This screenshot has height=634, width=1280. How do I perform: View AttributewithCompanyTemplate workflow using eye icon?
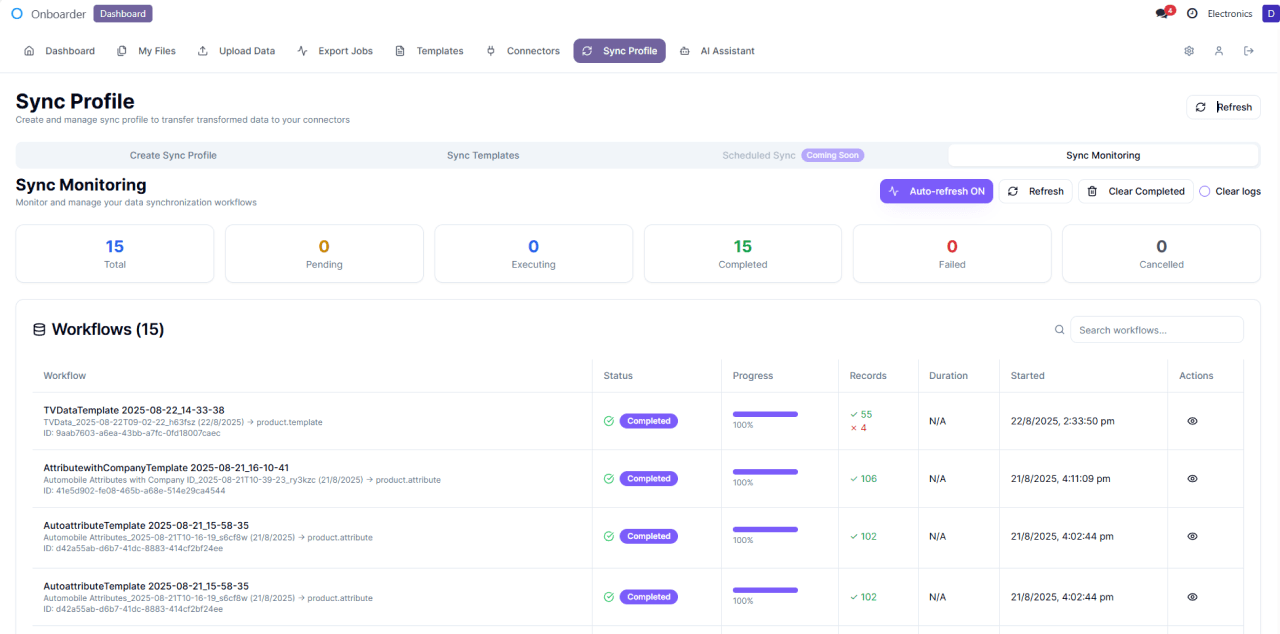click(1192, 479)
